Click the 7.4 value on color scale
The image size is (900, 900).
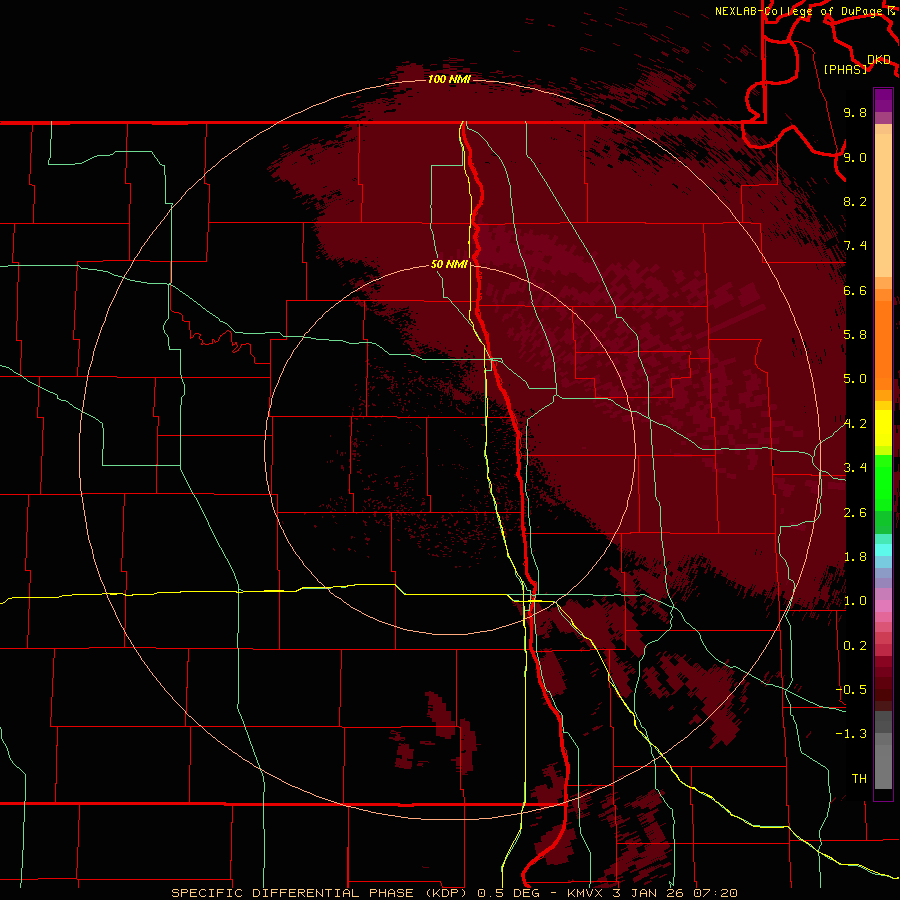[855, 246]
